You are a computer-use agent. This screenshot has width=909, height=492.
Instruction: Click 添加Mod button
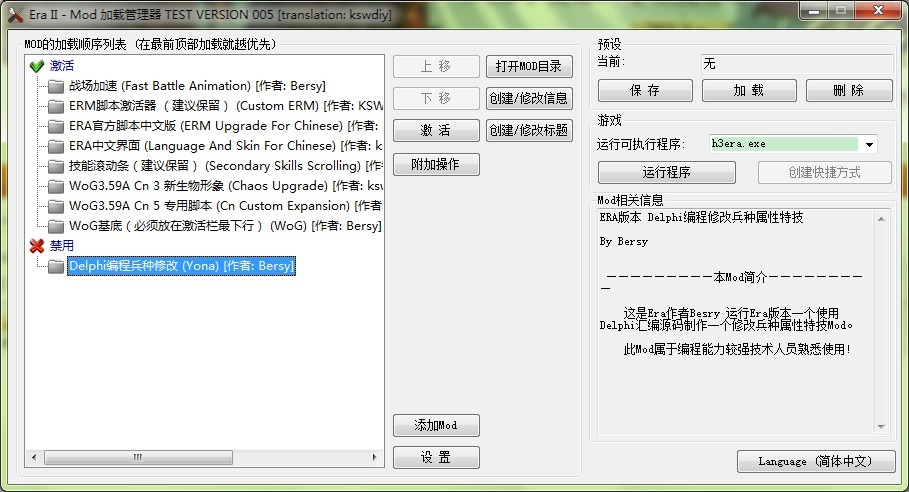(x=436, y=425)
